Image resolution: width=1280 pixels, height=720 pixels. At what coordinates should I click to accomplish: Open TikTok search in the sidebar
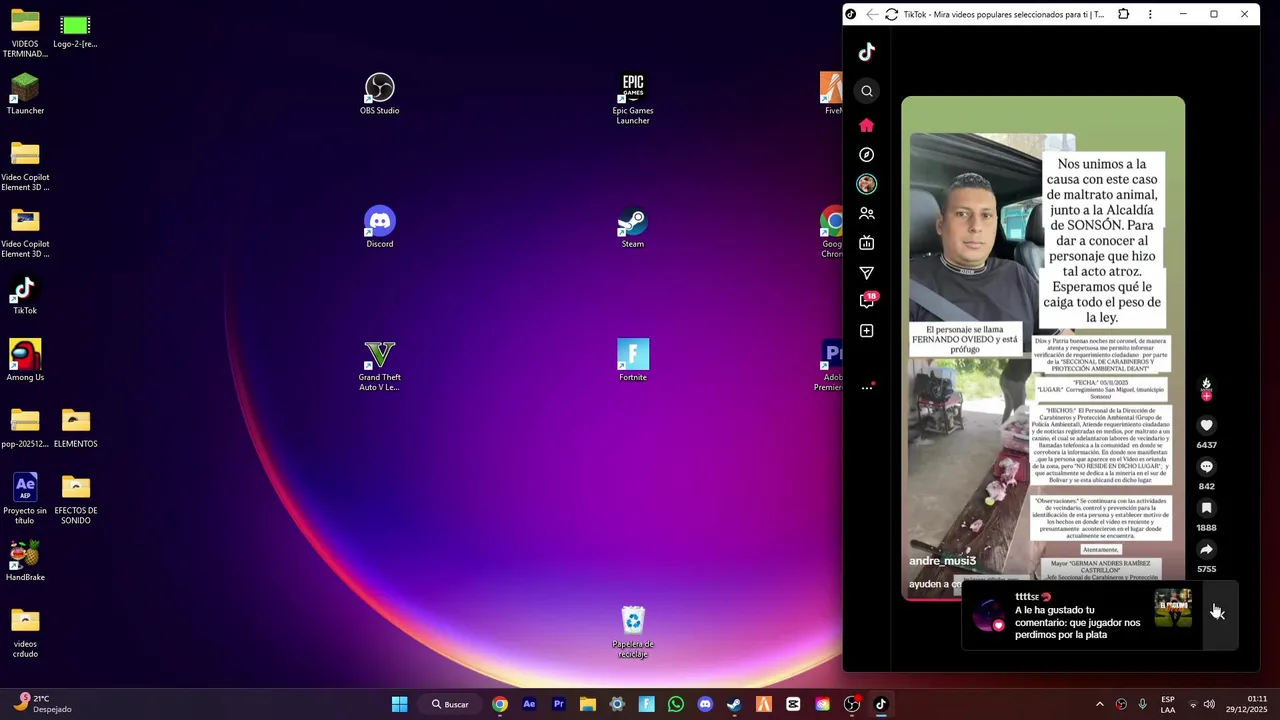(x=867, y=91)
